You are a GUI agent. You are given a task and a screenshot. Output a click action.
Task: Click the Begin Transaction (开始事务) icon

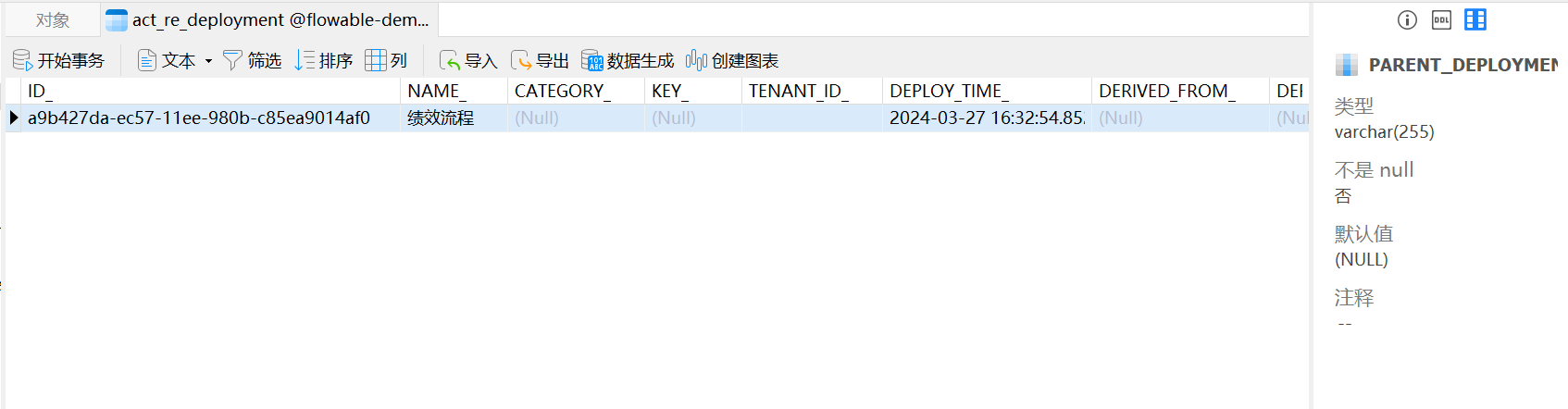[22, 61]
